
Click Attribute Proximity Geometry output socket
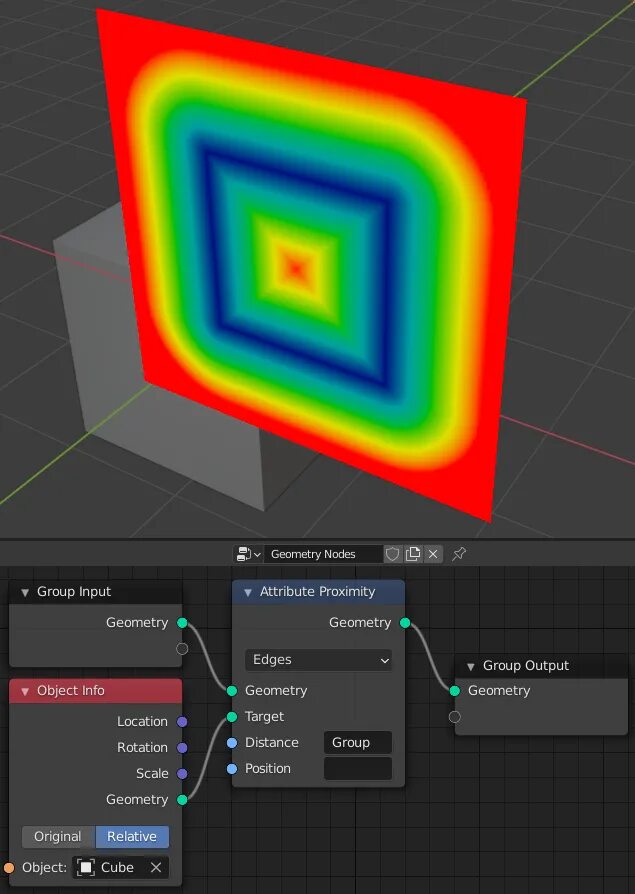pyautogui.click(x=405, y=623)
